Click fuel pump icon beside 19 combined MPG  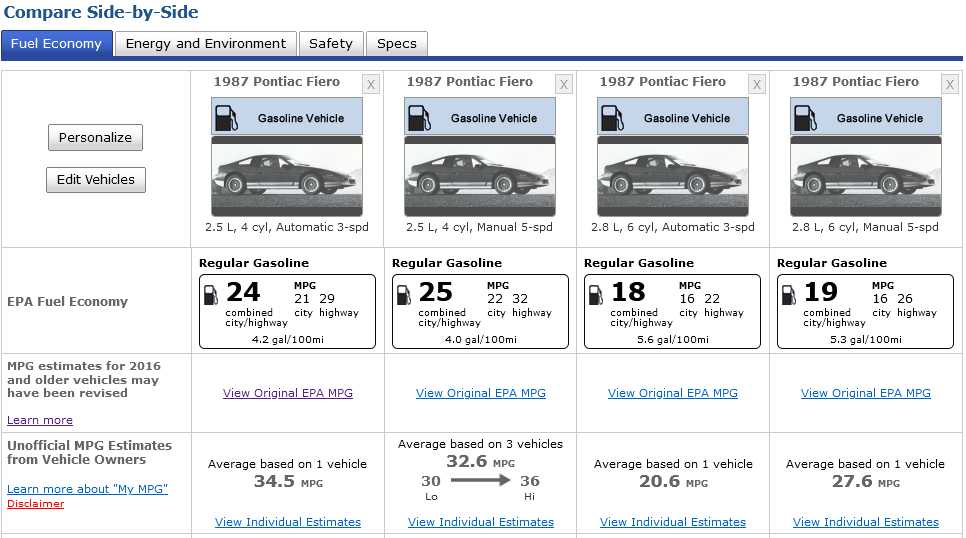pos(789,295)
